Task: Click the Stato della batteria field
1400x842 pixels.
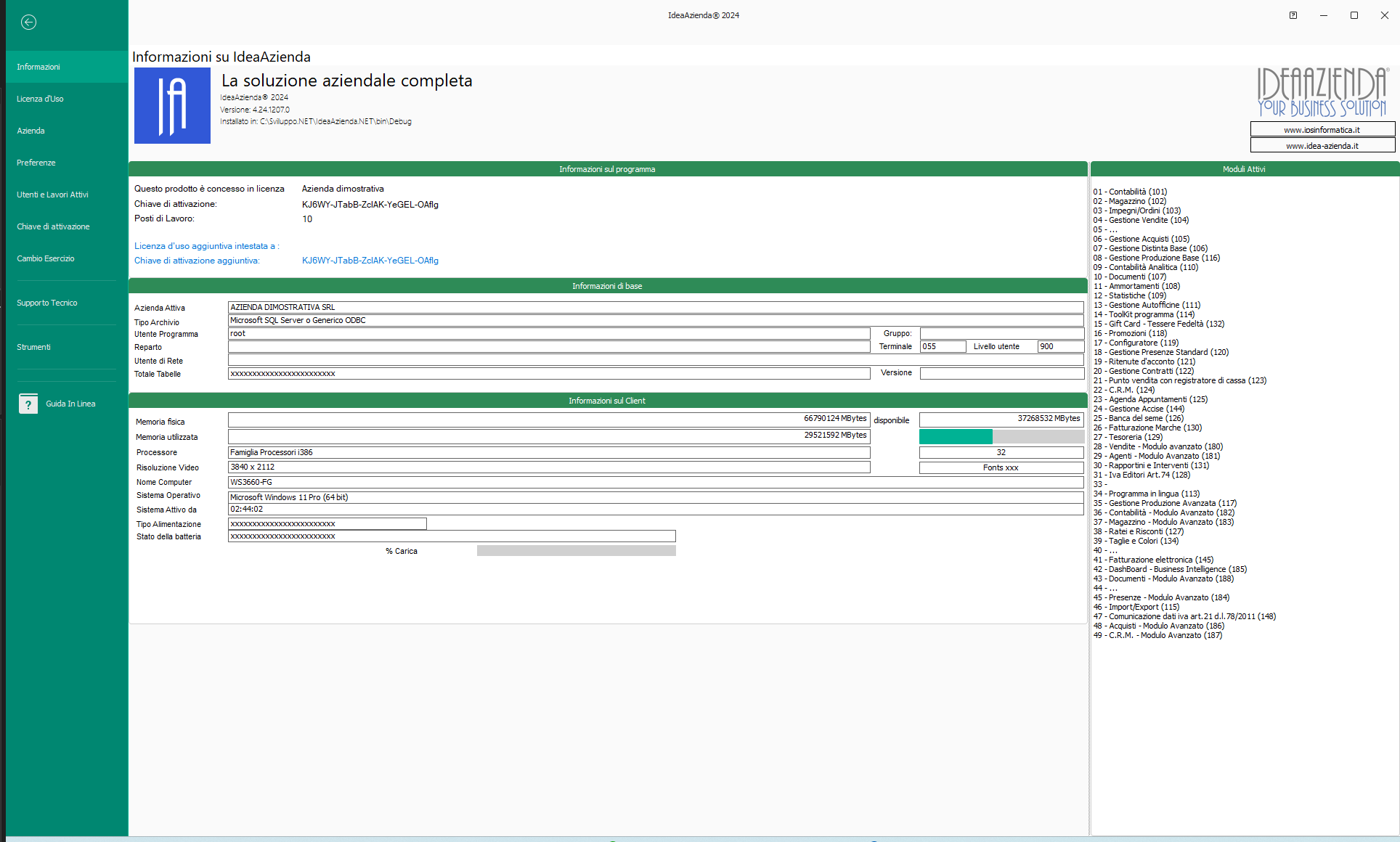Action: (452, 536)
